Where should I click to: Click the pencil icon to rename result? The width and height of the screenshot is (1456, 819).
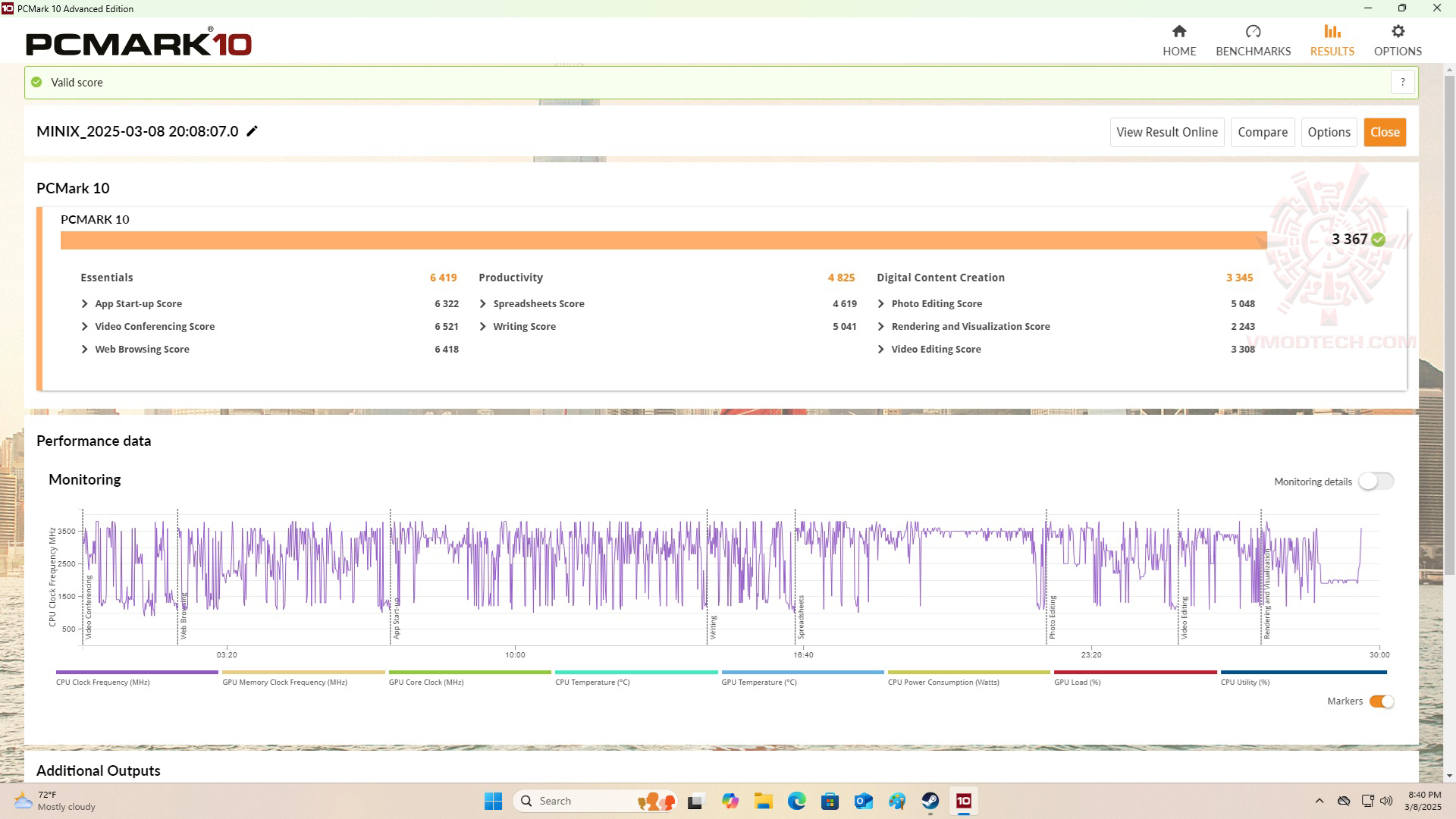click(253, 131)
